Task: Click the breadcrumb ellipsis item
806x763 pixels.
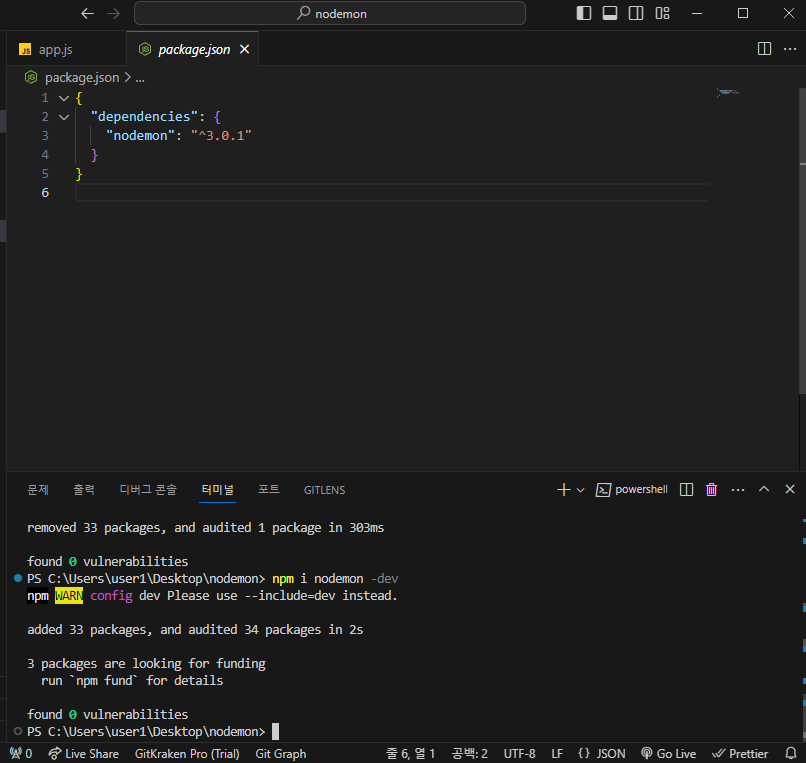Action: coord(140,78)
